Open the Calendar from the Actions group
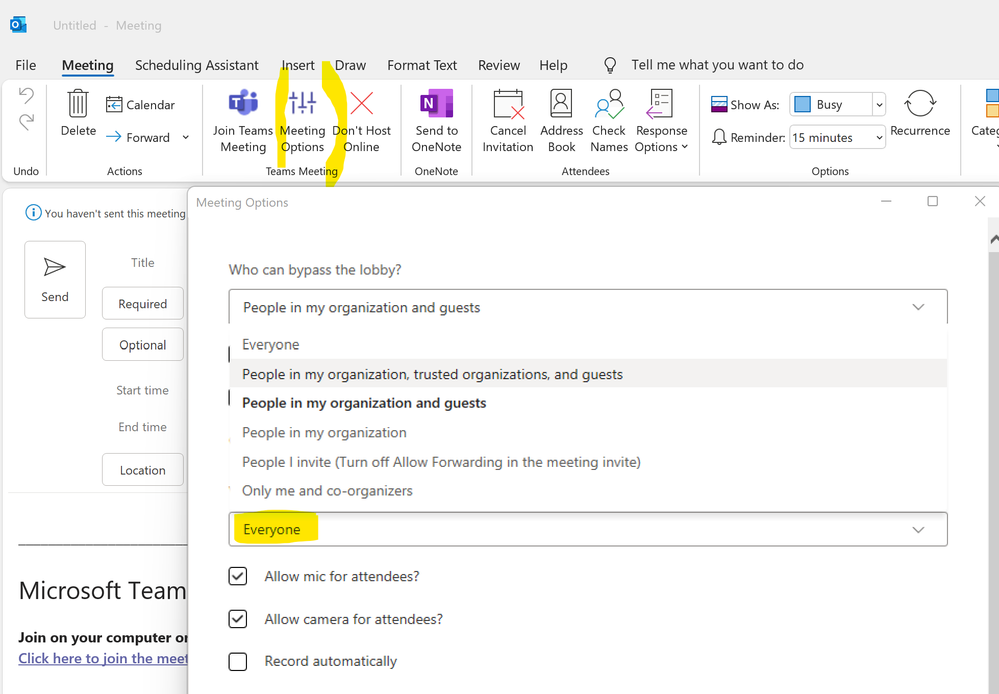The width and height of the screenshot is (999, 694). (x=140, y=105)
